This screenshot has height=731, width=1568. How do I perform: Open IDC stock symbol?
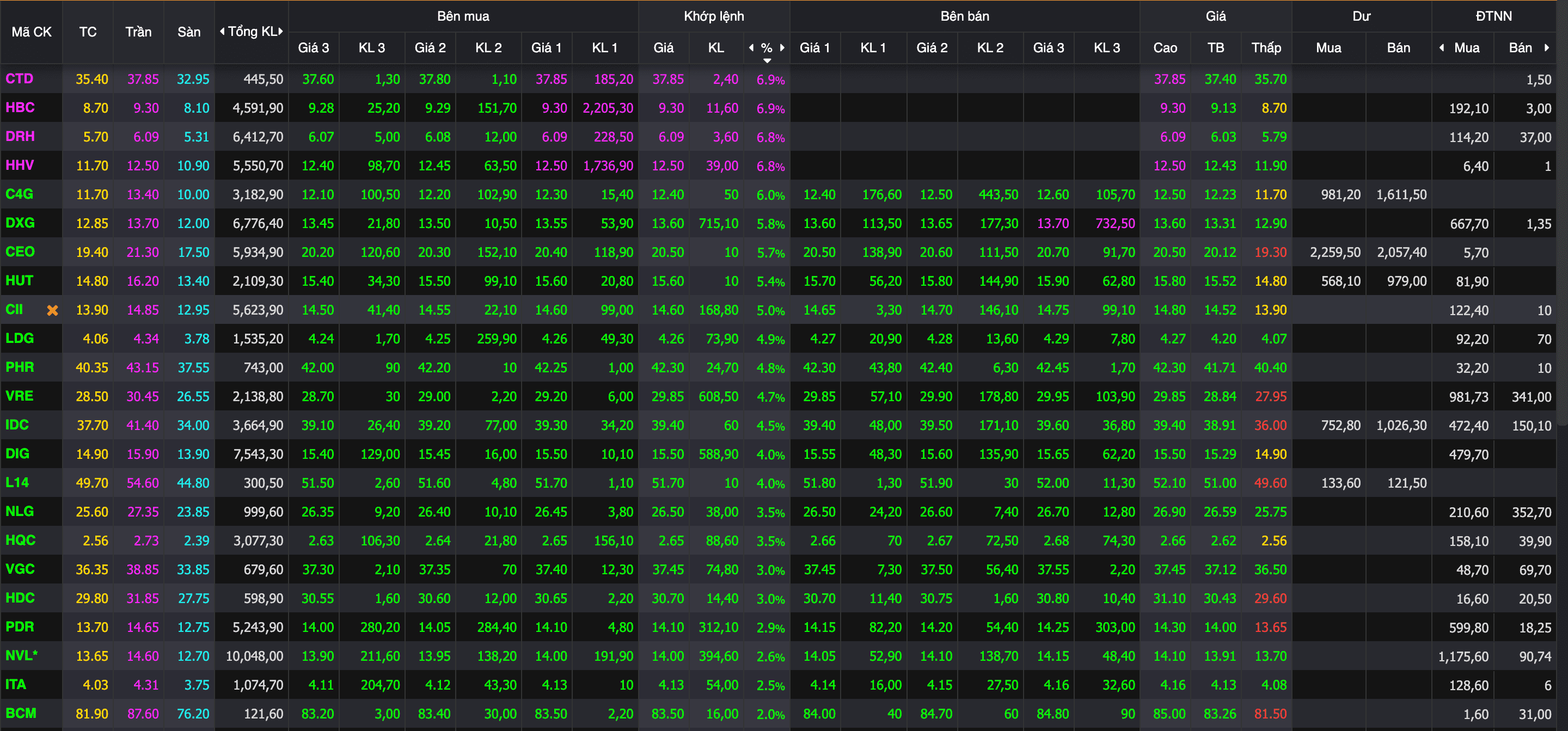point(17,425)
